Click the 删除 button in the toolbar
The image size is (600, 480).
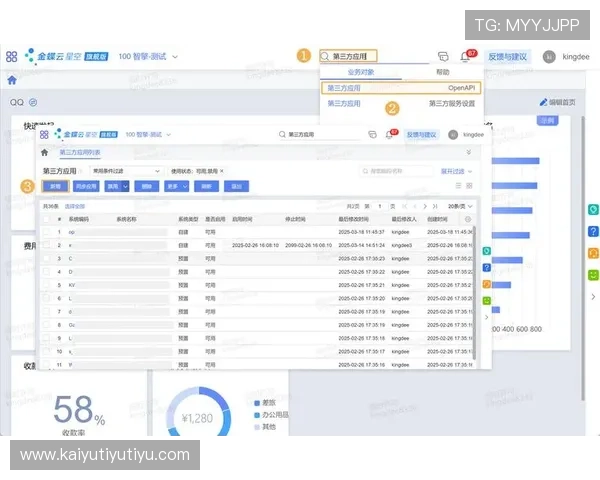click(x=147, y=186)
